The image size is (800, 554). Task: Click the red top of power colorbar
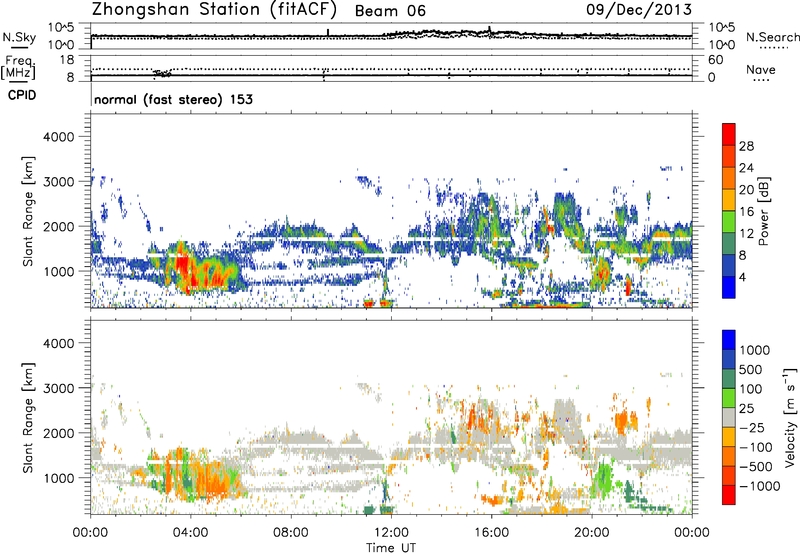coord(729,134)
